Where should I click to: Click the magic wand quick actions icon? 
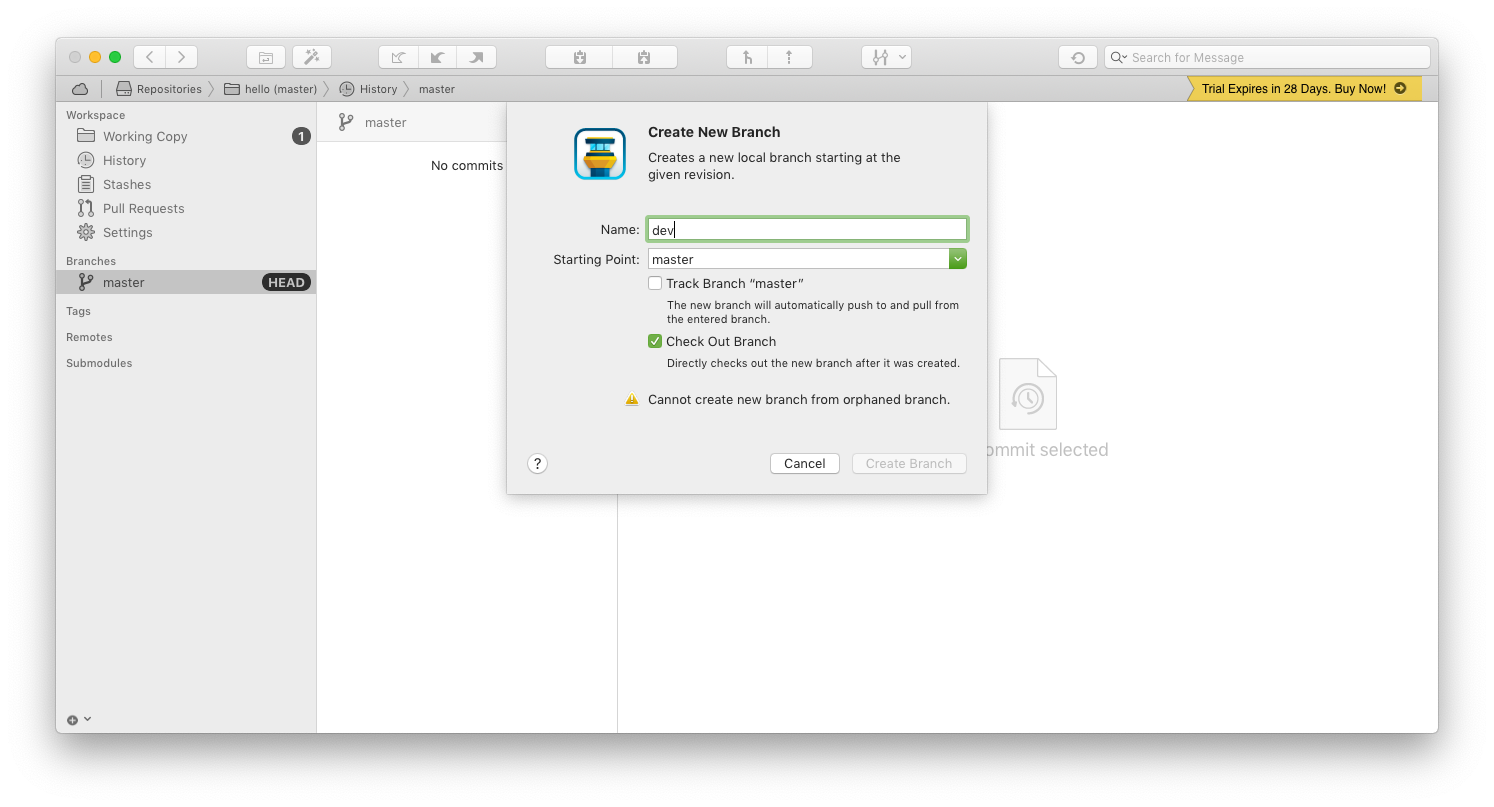coord(312,57)
